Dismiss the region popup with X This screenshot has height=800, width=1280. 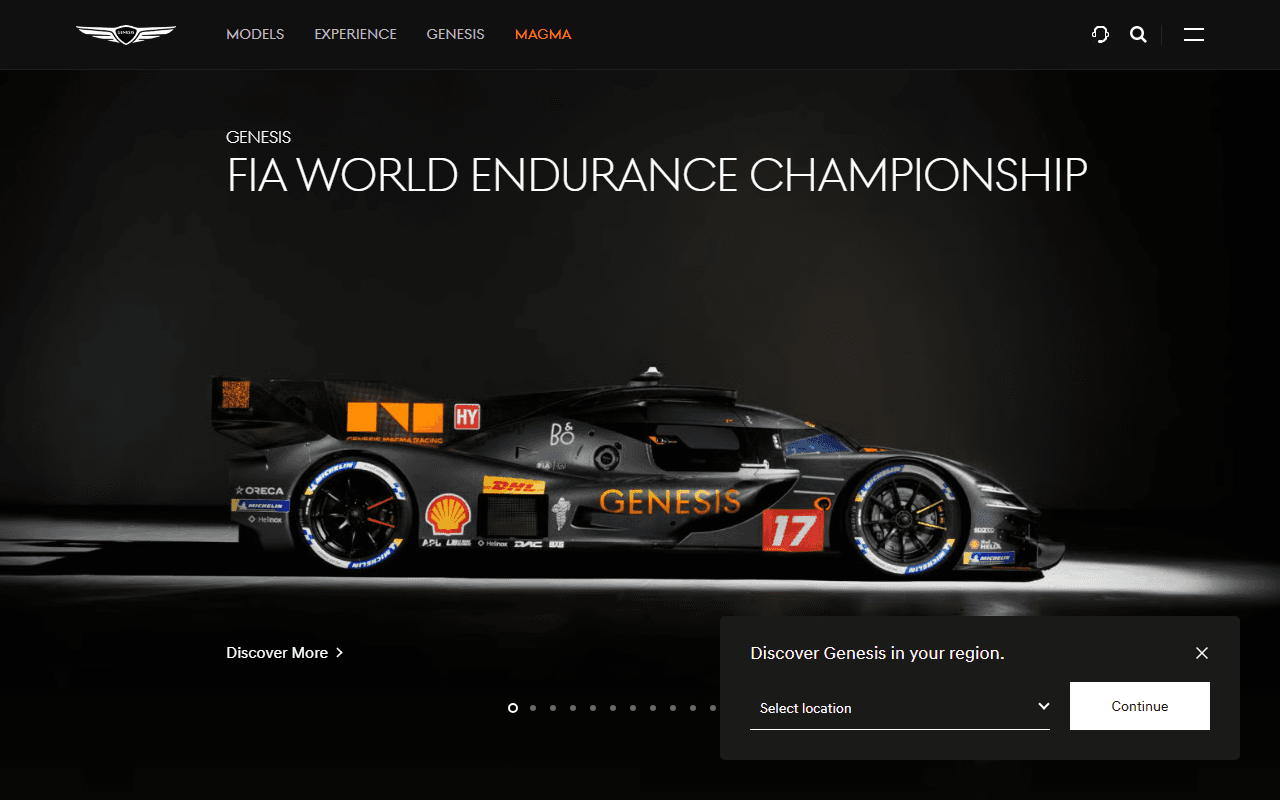pyautogui.click(x=1202, y=653)
